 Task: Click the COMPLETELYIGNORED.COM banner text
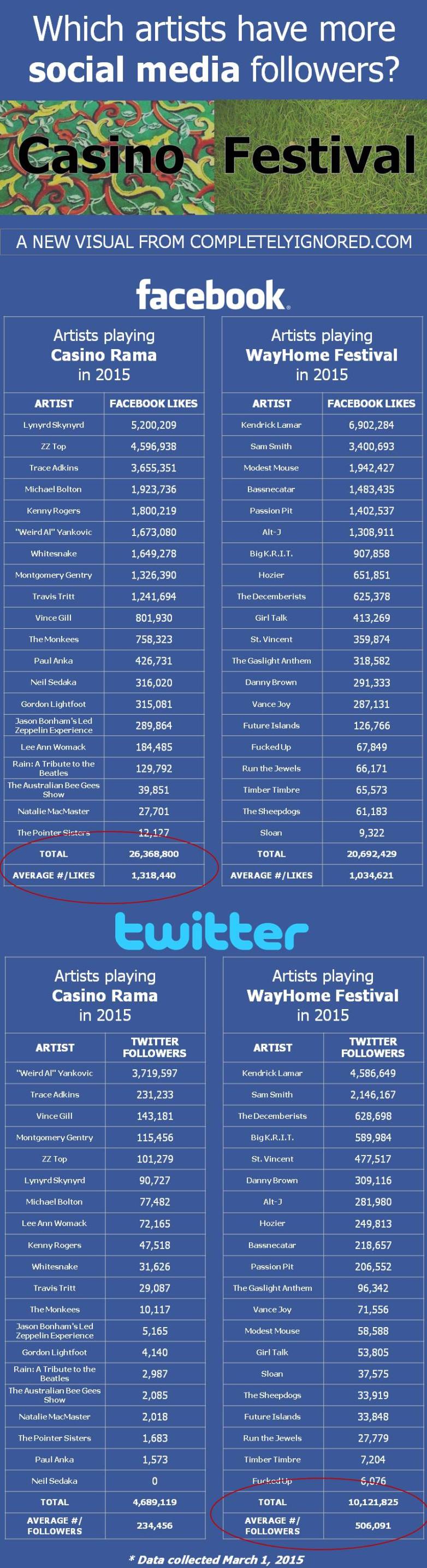click(213, 242)
